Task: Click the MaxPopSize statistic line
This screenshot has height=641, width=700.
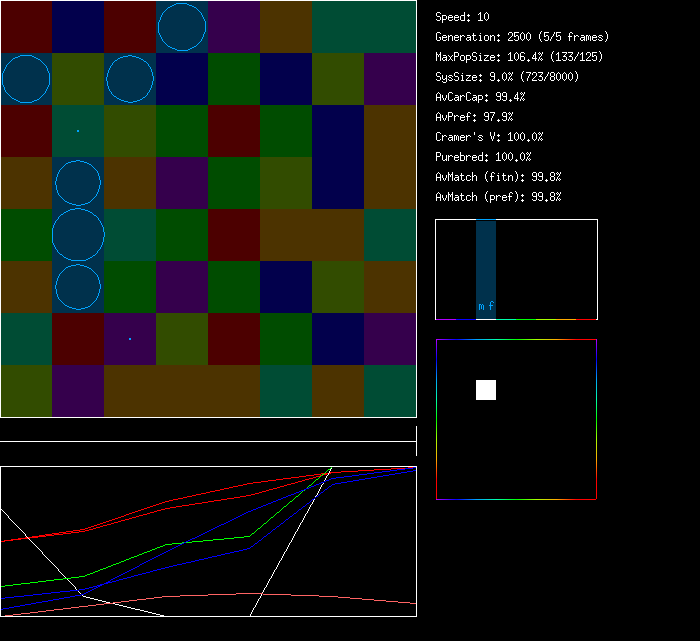Action: 518,57
